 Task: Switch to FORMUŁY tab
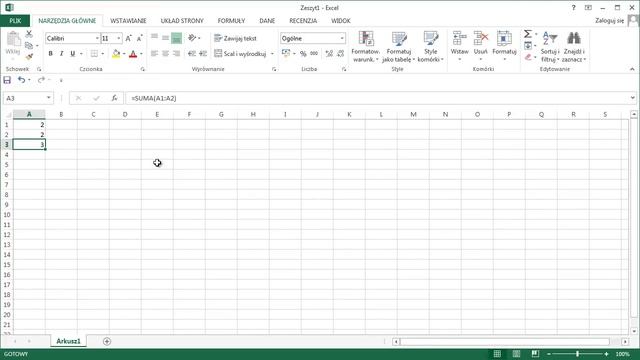(x=231, y=20)
